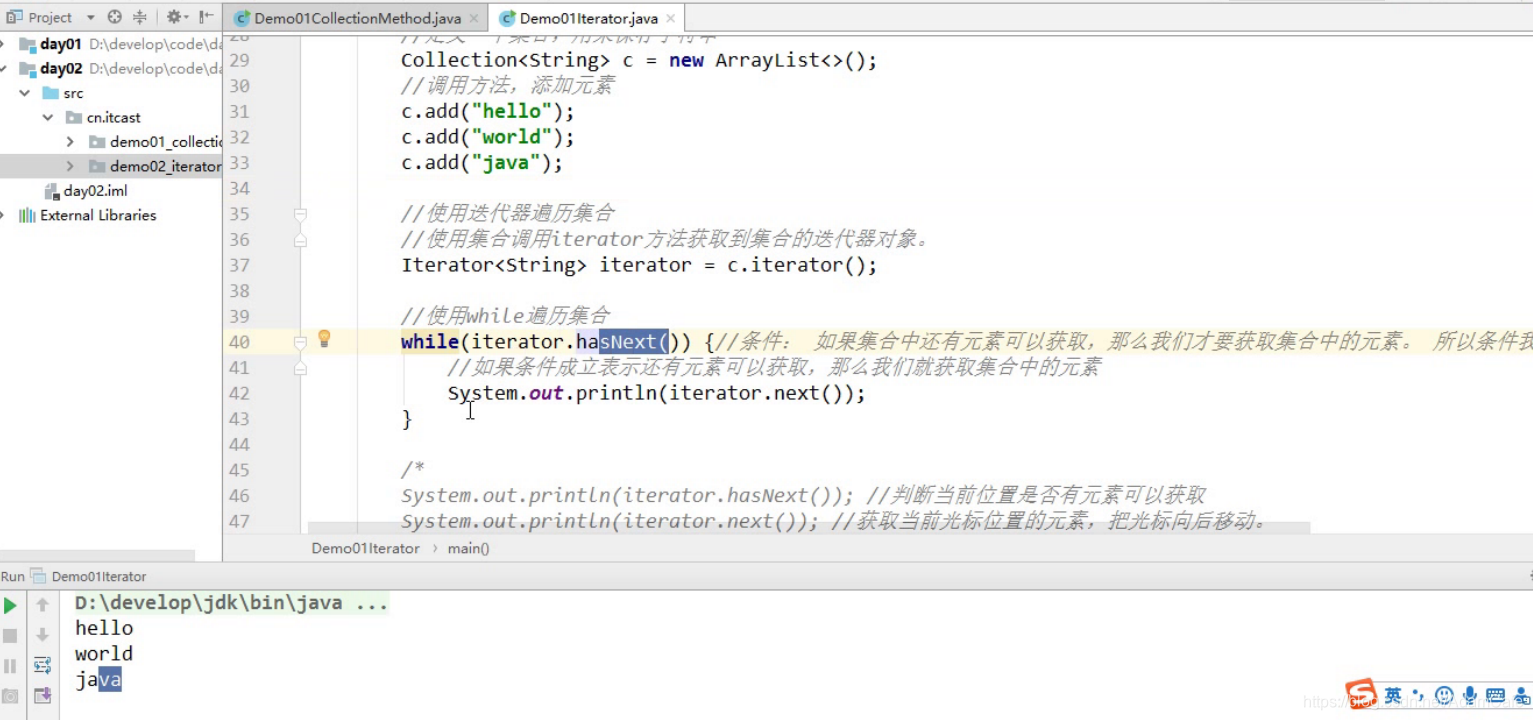Click line number 37 in gutter
This screenshot has height=720, width=1533.
[239, 265]
